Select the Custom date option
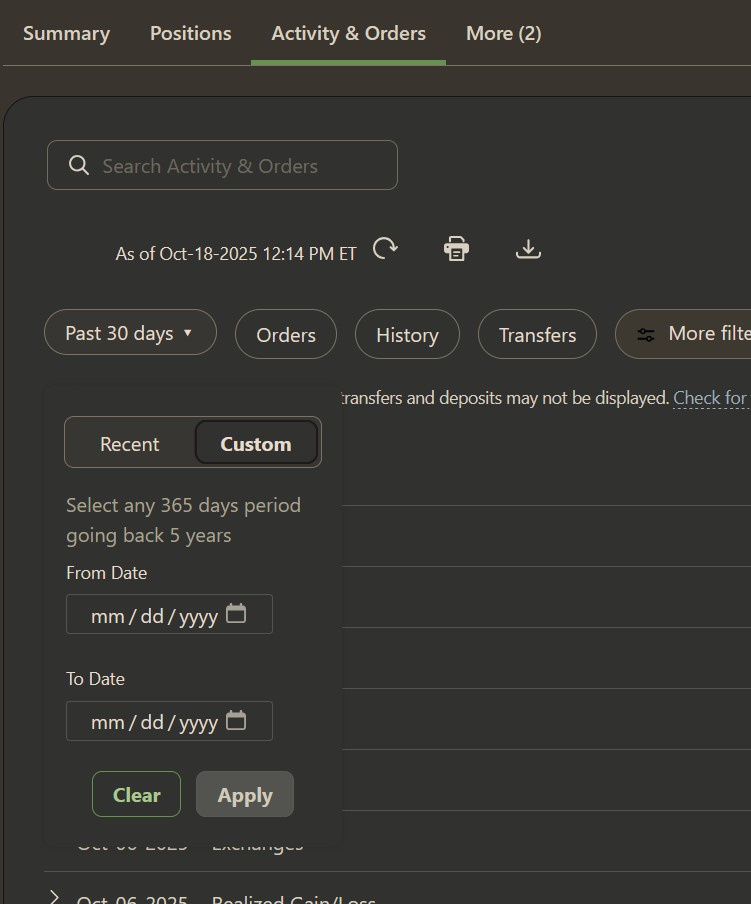The image size is (751, 904). [x=256, y=443]
